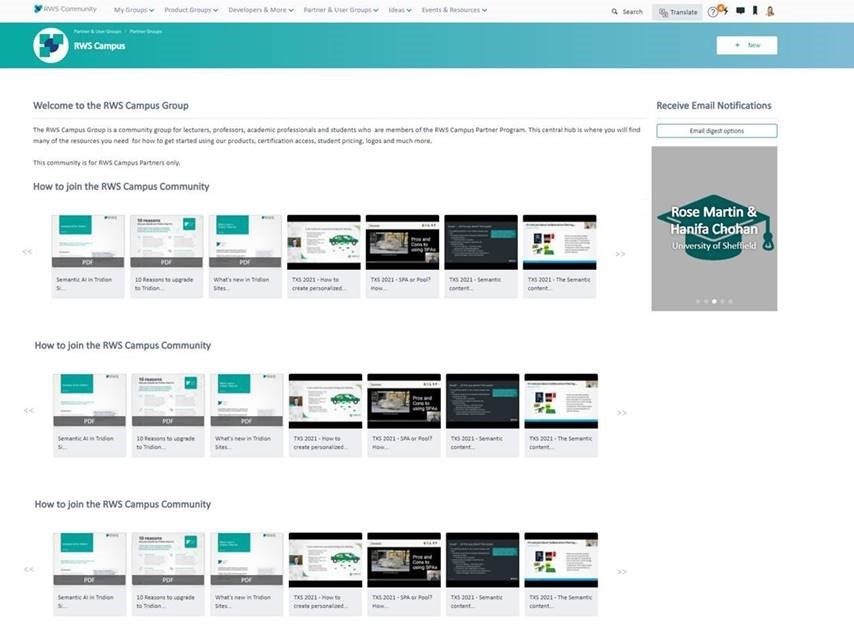This screenshot has height=630, width=854.
Task: Open 10 Reasons to upgrade PDF, second carousel
Action: [168, 415]
